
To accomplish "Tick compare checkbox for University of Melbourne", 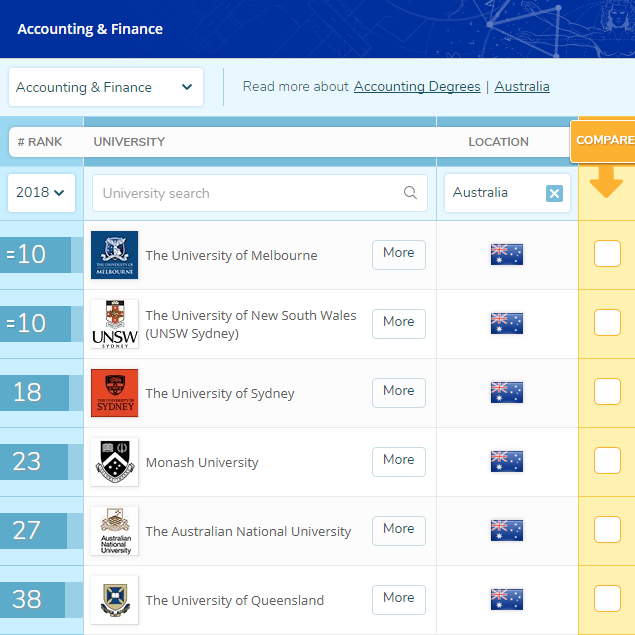I will (x=607, y=254).
